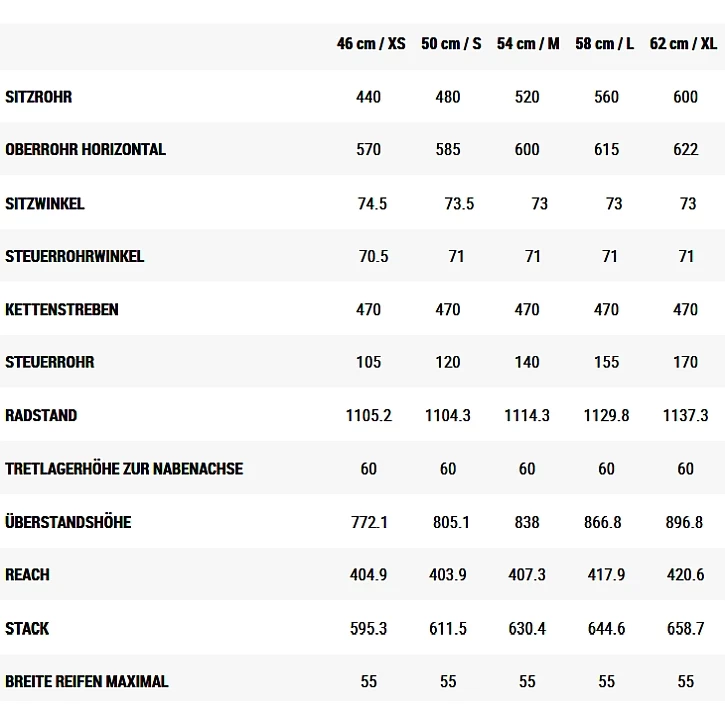Select the TRETLAGERHÖHE ZUR NABENACHSE label
The image size is (725, 725).
tap(124, 468)
